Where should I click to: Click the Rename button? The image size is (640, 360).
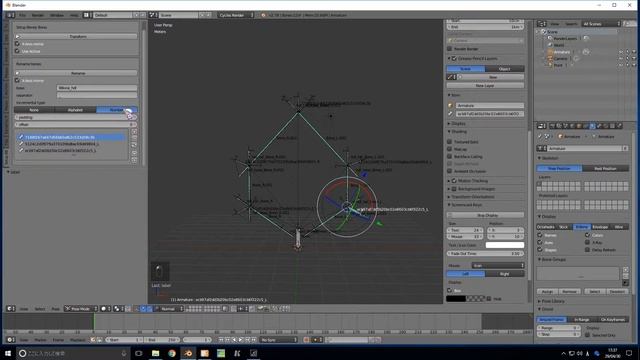77,73
